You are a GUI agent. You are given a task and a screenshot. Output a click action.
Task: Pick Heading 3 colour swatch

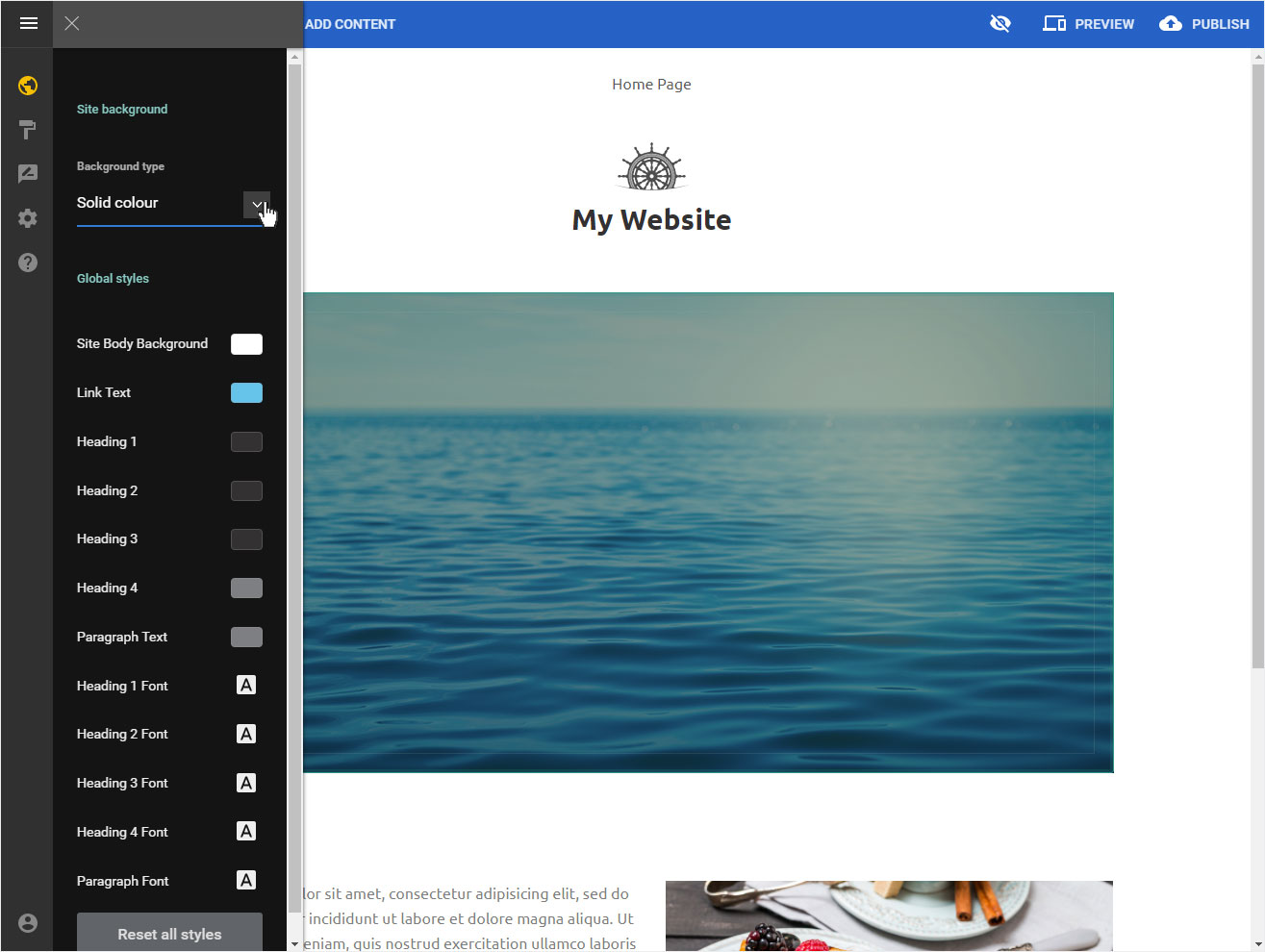[x=246, y=539]
